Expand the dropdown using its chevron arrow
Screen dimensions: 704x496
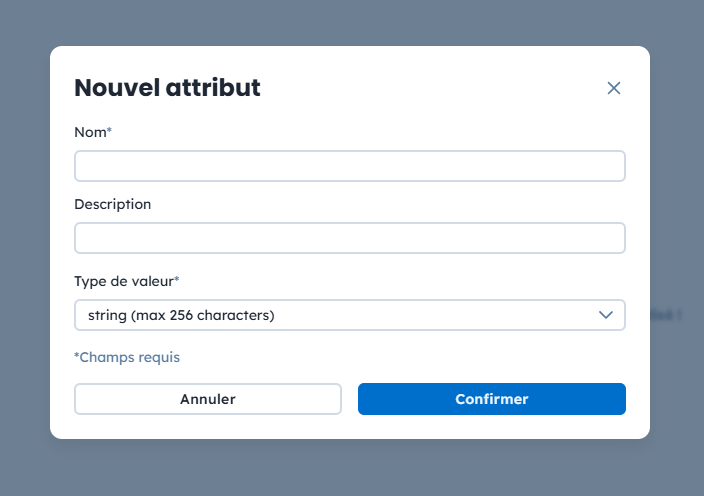pyautogui.click(x=605, y=315)
